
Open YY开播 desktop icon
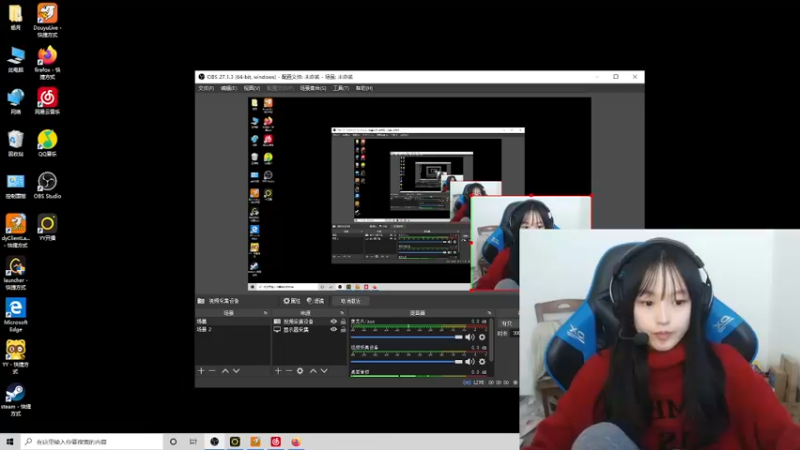47,228
